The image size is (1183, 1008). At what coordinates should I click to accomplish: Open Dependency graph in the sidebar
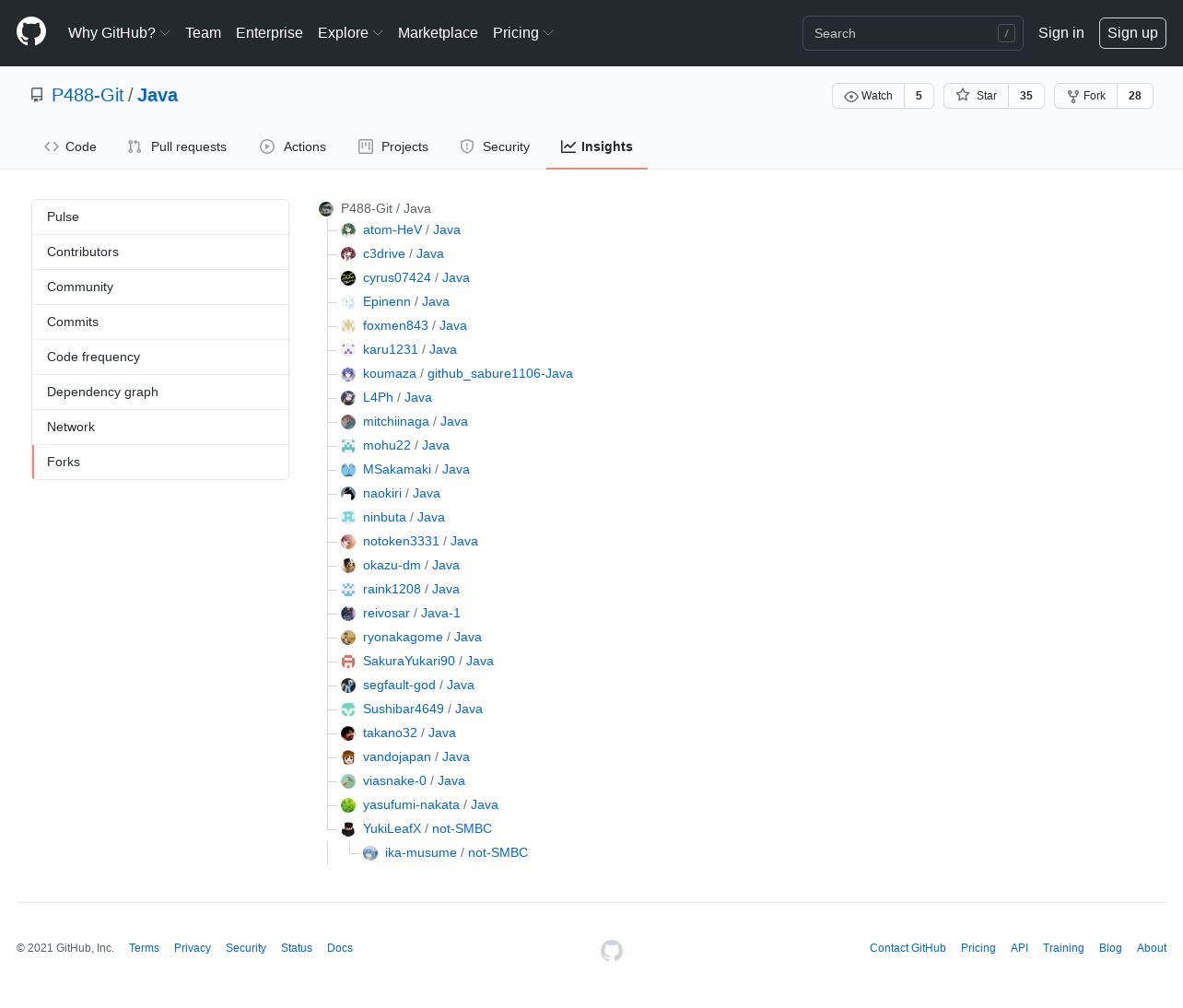(x=160, y=393)
